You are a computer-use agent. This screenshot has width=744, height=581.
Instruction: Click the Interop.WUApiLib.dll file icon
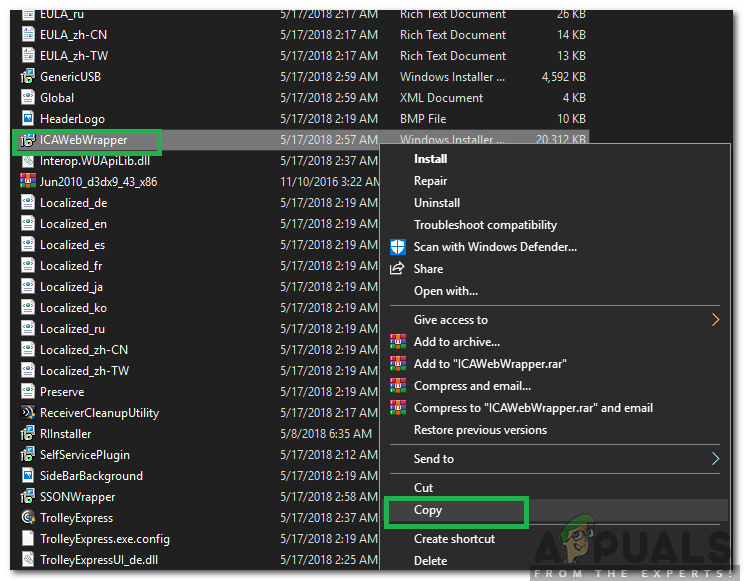(x=28, y=161)
